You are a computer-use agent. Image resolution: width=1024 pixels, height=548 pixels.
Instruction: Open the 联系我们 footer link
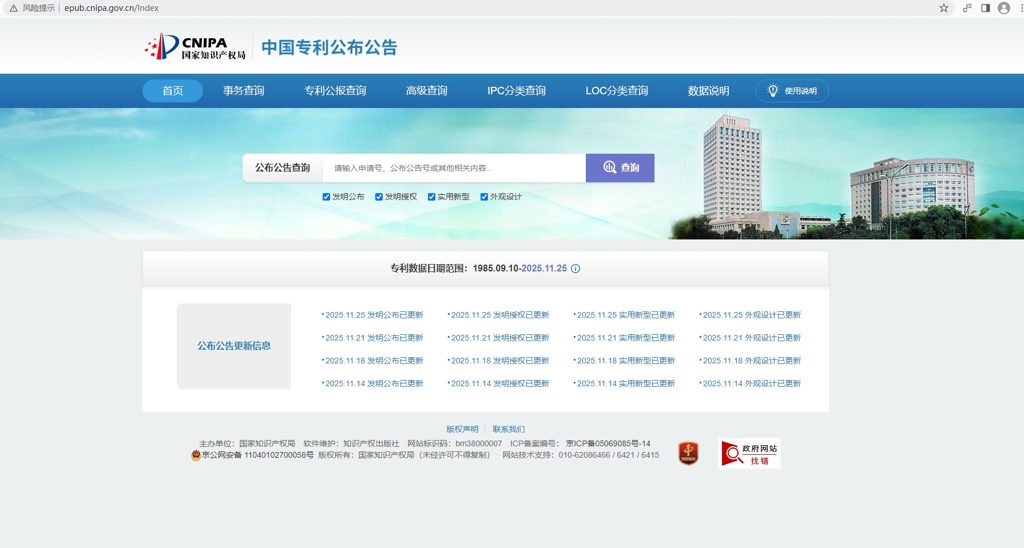509,429
